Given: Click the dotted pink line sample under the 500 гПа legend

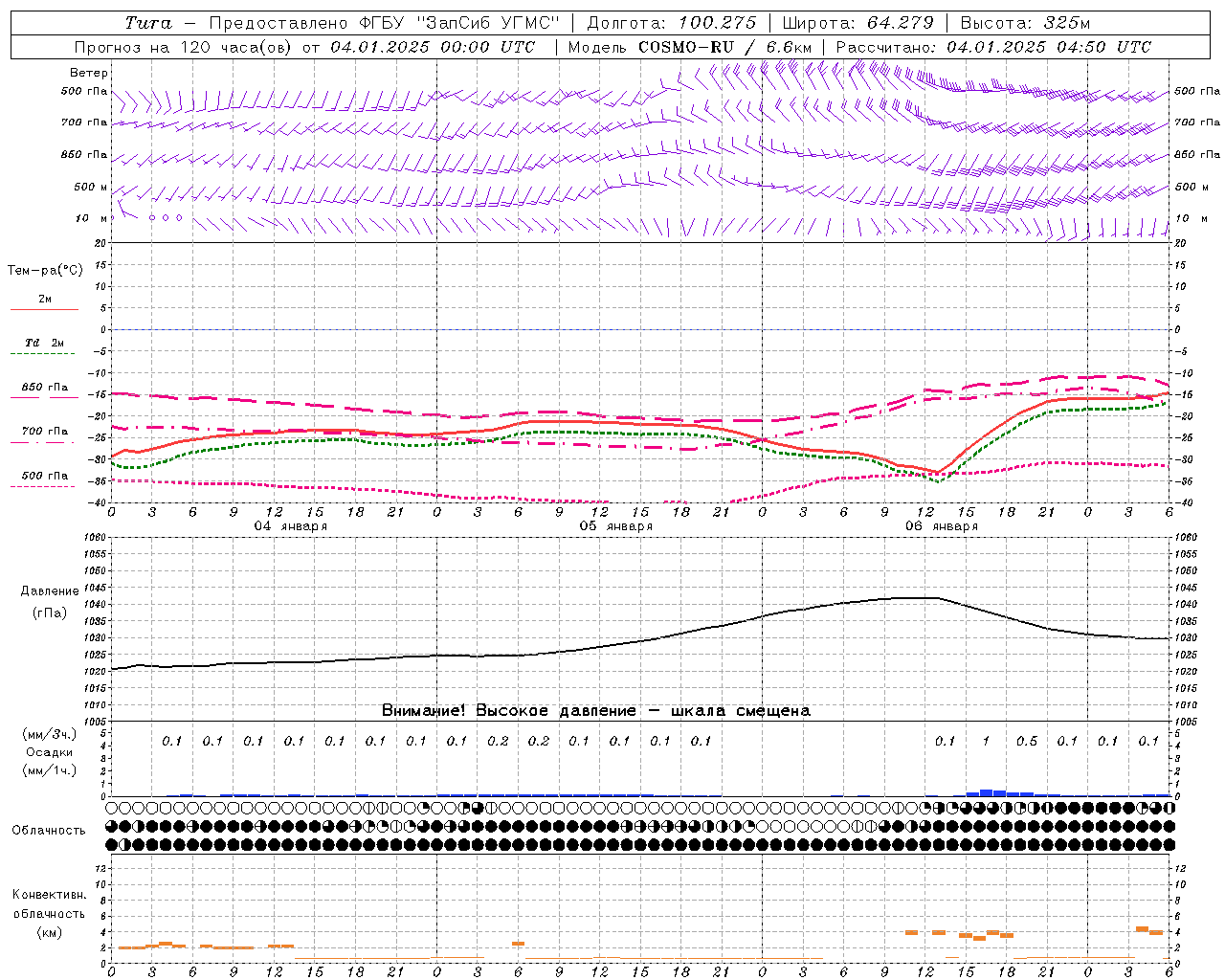Looking at the screenshot, I should click(44, 487).
